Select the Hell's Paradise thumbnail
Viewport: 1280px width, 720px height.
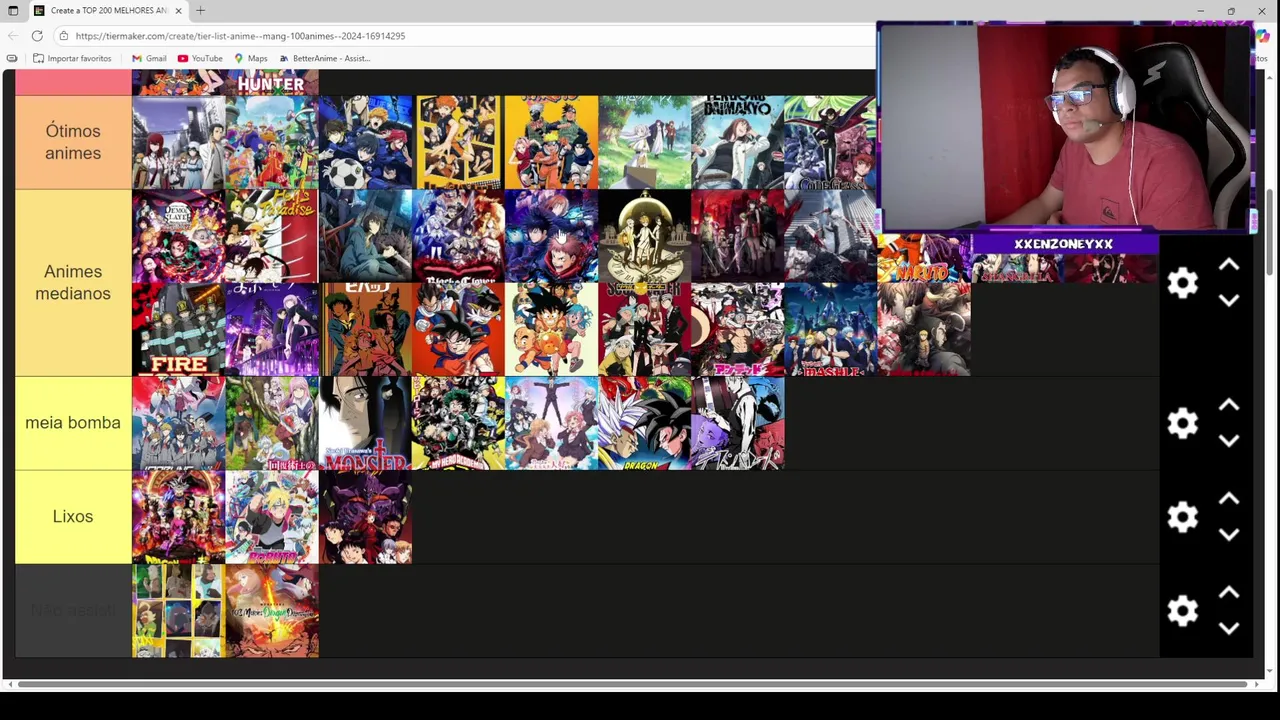point(272,236)
